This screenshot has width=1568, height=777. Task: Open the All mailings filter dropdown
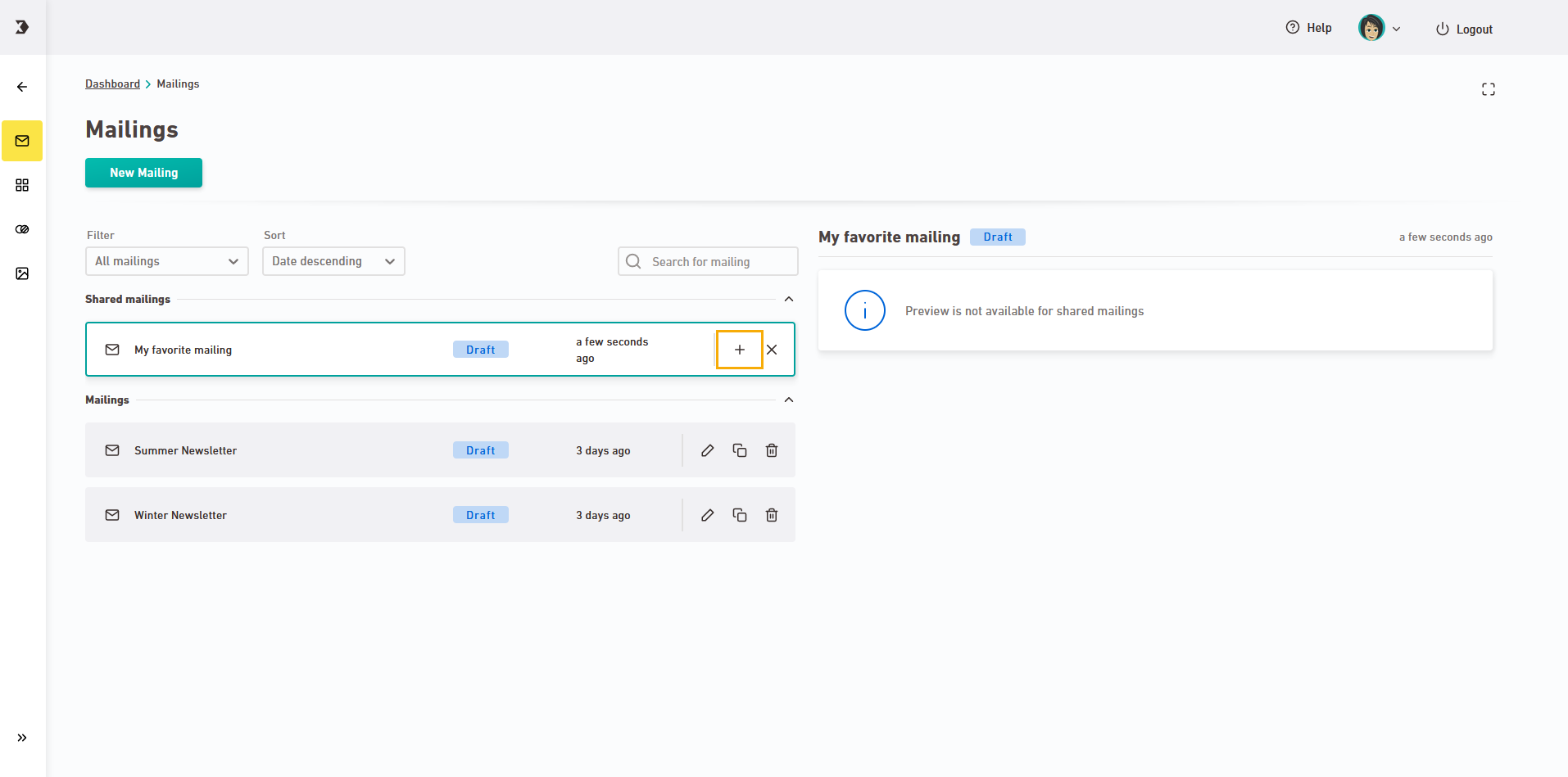tap(166, 261)
